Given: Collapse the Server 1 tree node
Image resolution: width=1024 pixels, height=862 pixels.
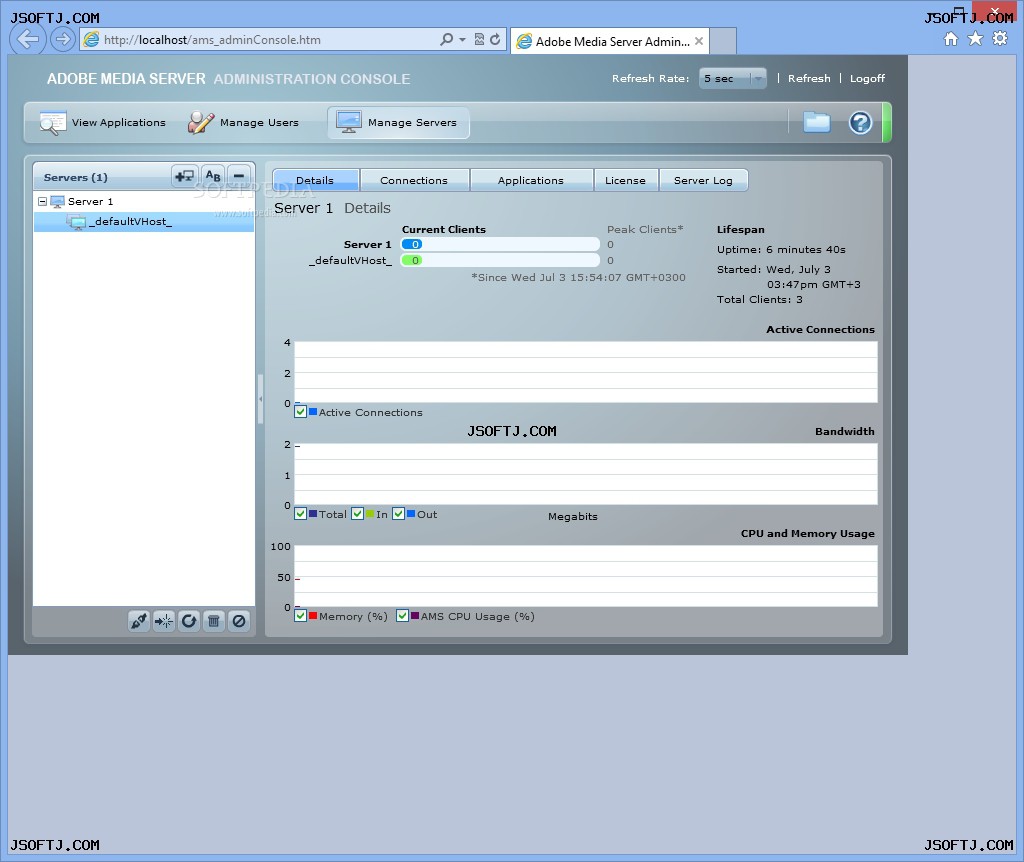Looking at the screenshot, I should [x=42, y=202].
